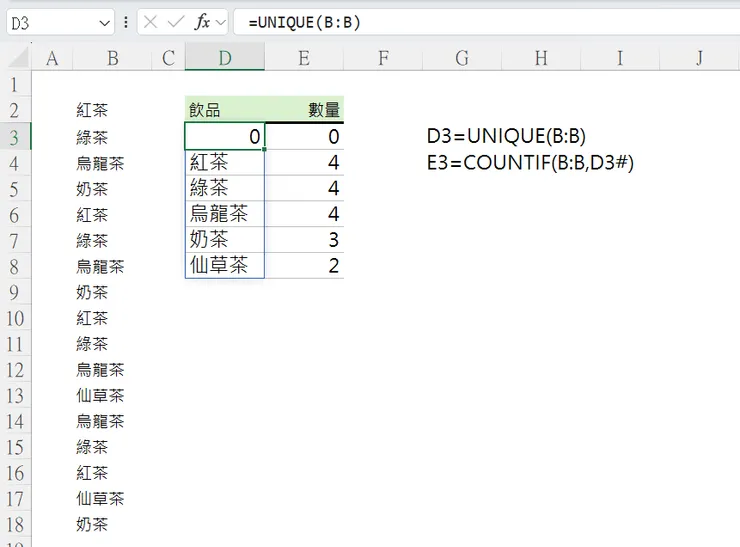Select cell B2 with 紅茶
The width and height of the screenshot is (740, 547).
click(112, 110)
